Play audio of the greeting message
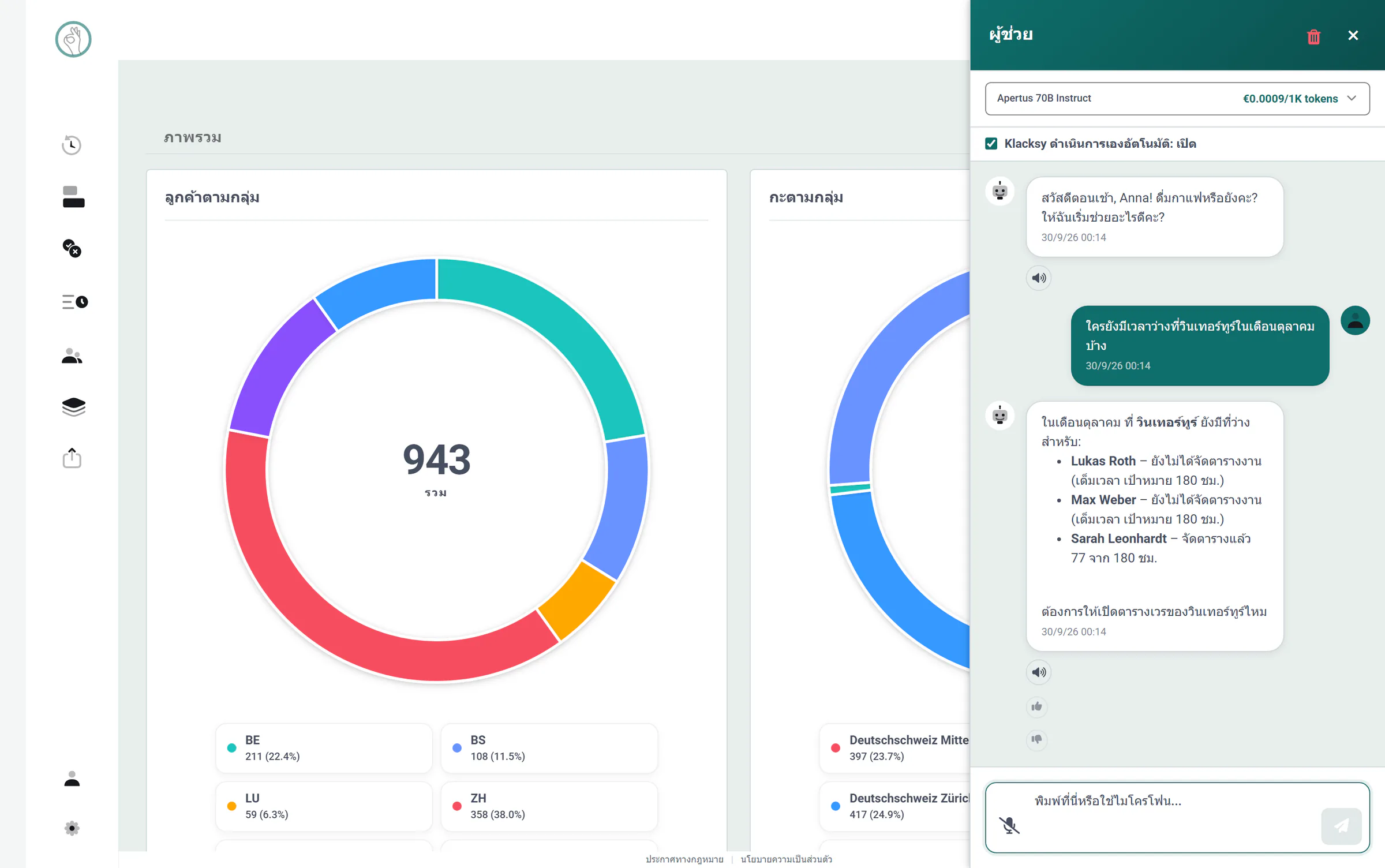 1039,278
